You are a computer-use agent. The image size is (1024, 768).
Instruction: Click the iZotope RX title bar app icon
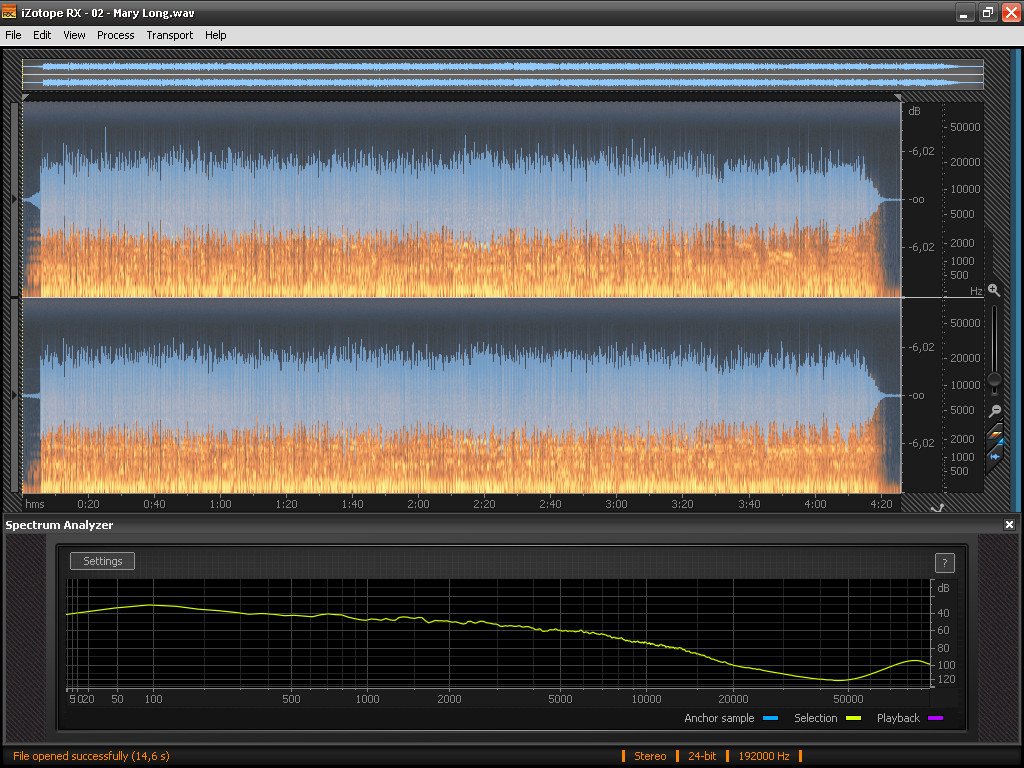(9, 12)
